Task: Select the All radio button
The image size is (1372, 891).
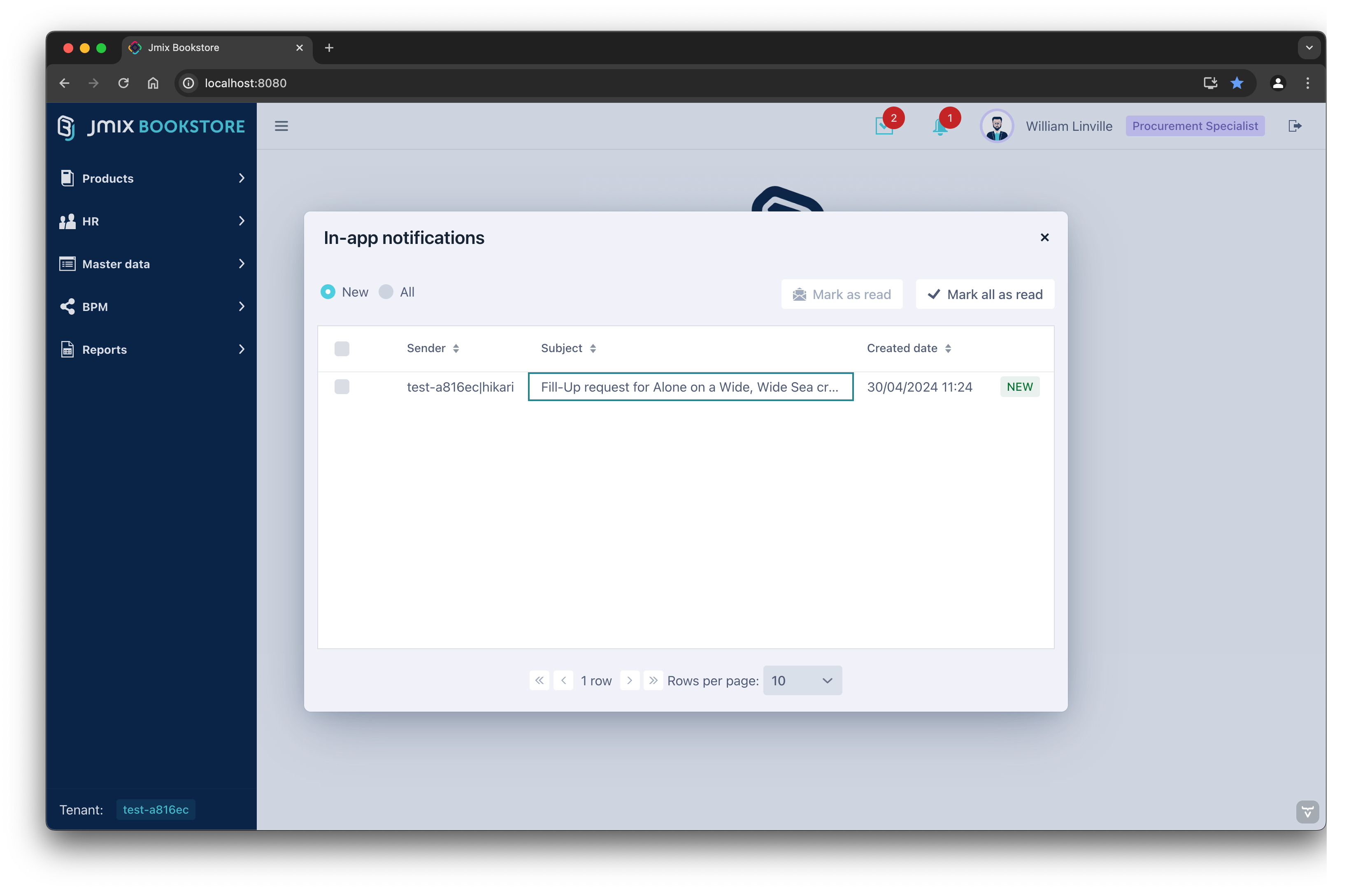Action: coord(386,292)
